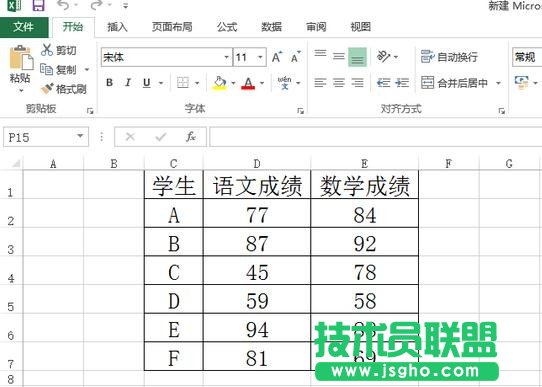Switch to the 公式 (Formulas) ribbon tab
The height and width of the screenshot is (387, 542).
coord(227,27)
